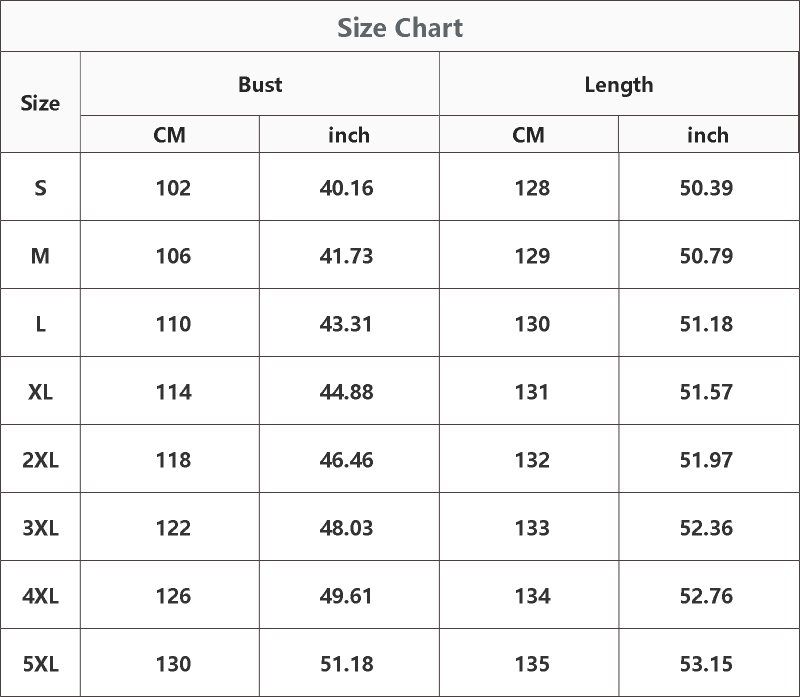Select bust inch value 46.46

coord(346,460)
